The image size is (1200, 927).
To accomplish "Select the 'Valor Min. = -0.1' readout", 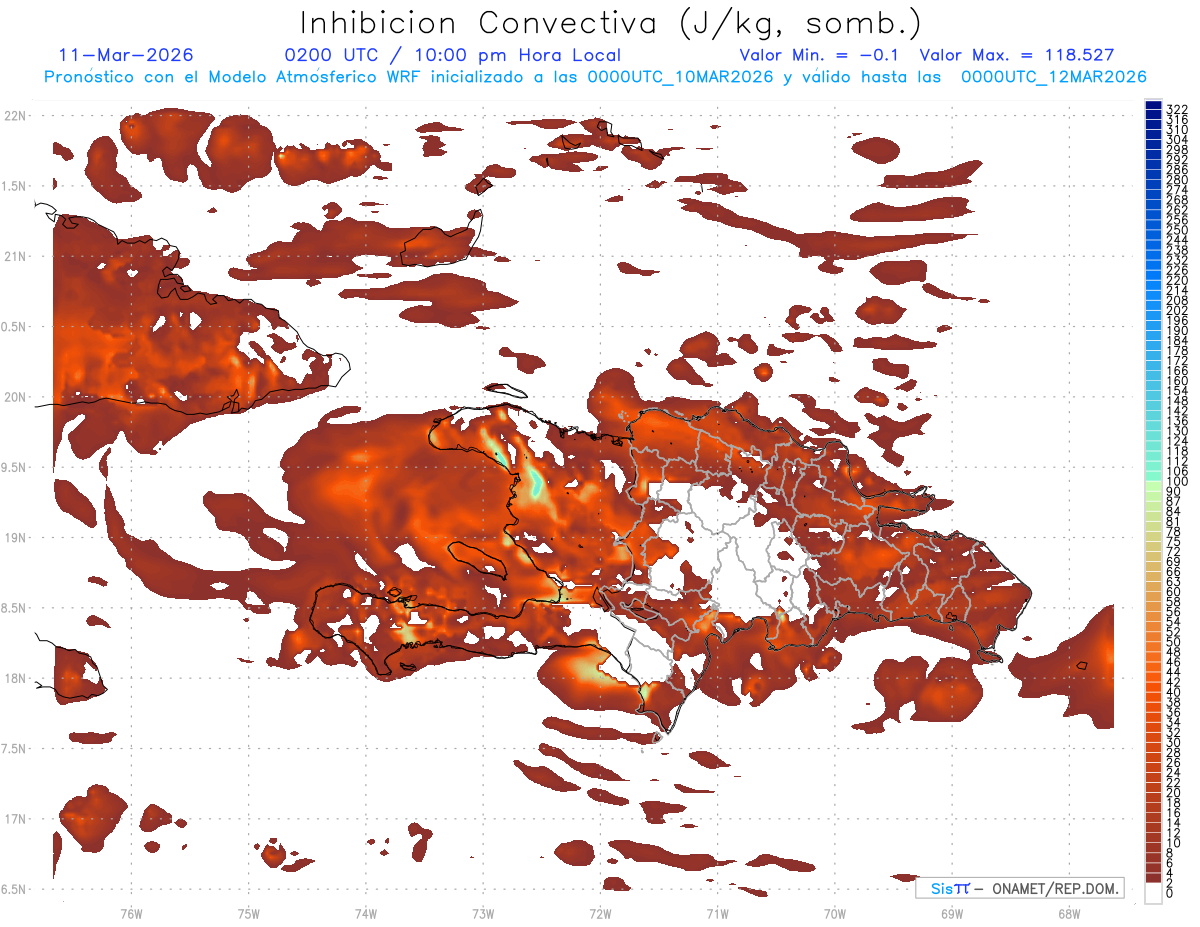I will pos(821,55).
